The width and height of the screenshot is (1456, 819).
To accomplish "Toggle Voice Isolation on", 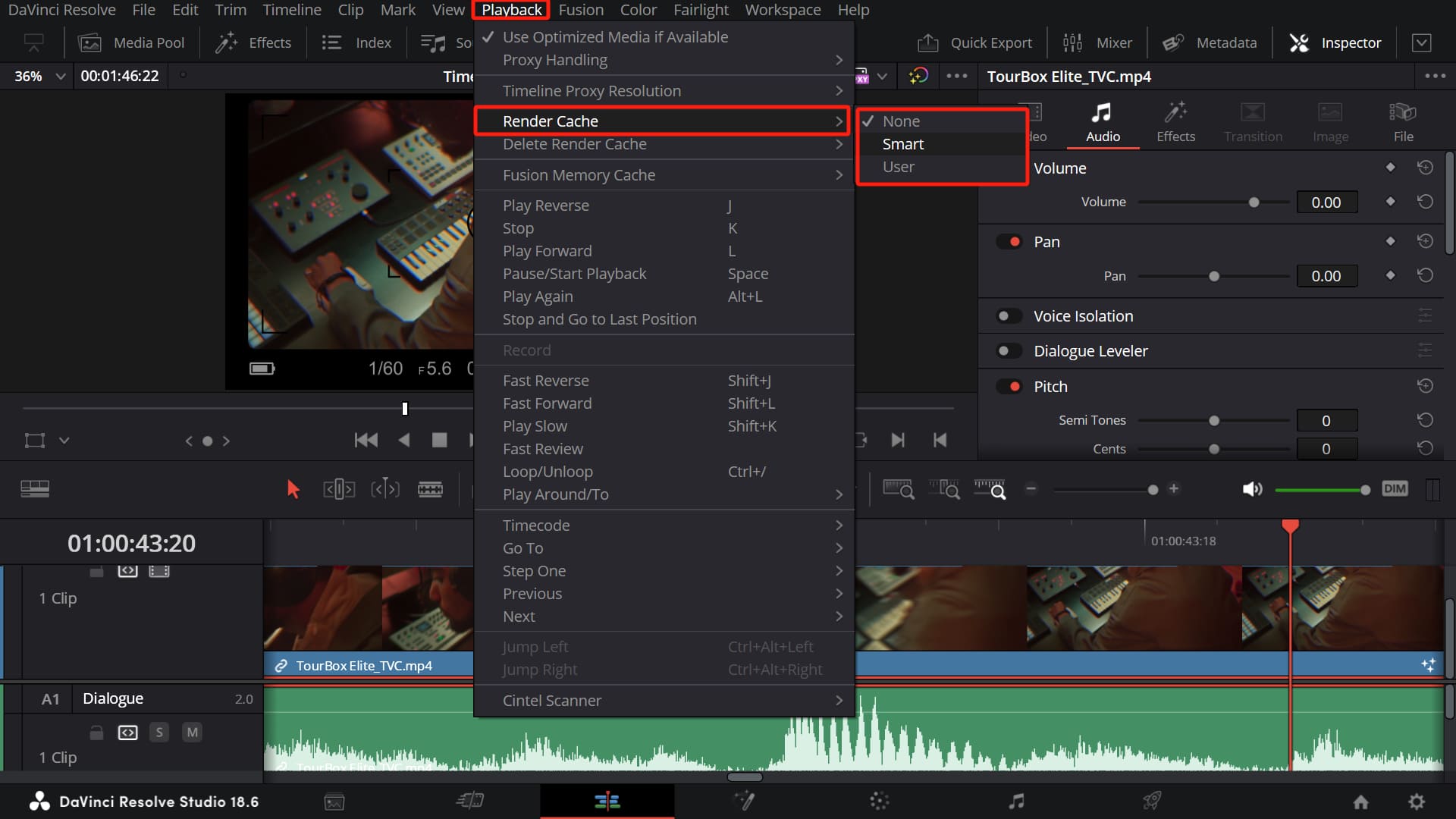I will click(x=1009, y=316).
